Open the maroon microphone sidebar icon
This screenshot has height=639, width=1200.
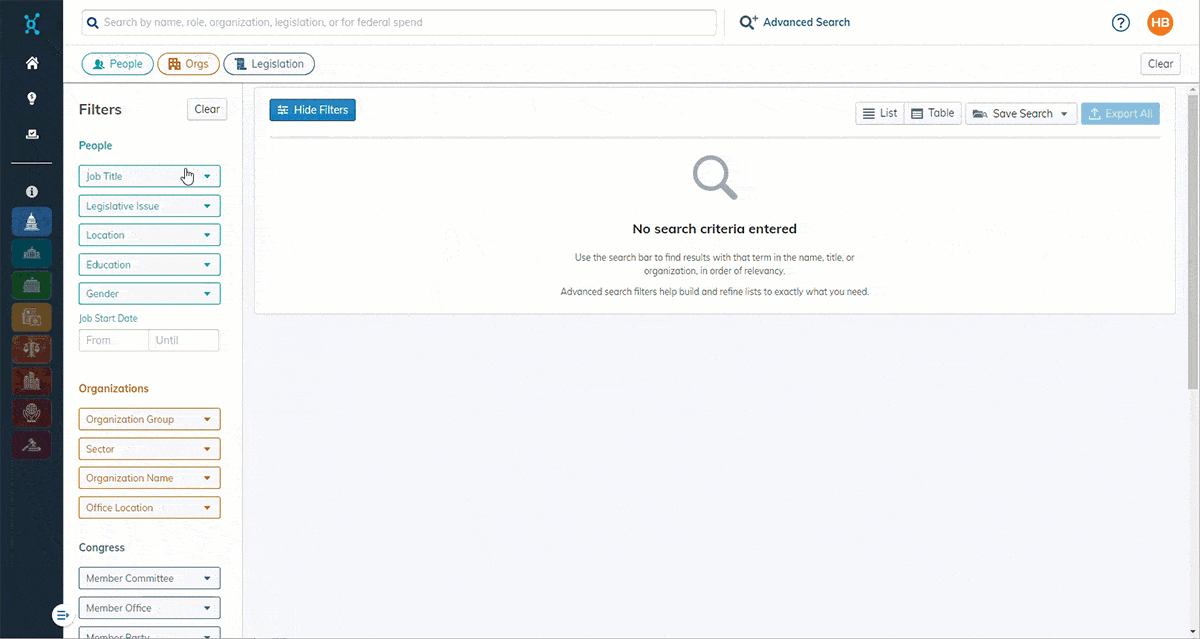coord(32,413)
